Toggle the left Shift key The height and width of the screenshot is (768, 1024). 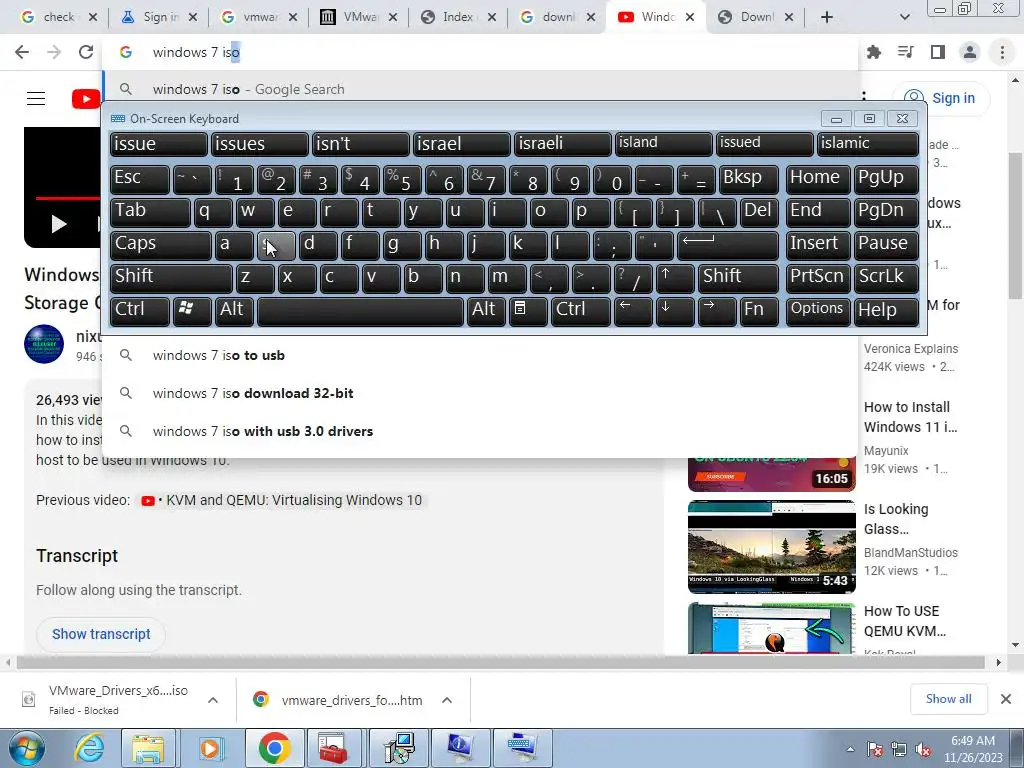click(x=171, y=278)
